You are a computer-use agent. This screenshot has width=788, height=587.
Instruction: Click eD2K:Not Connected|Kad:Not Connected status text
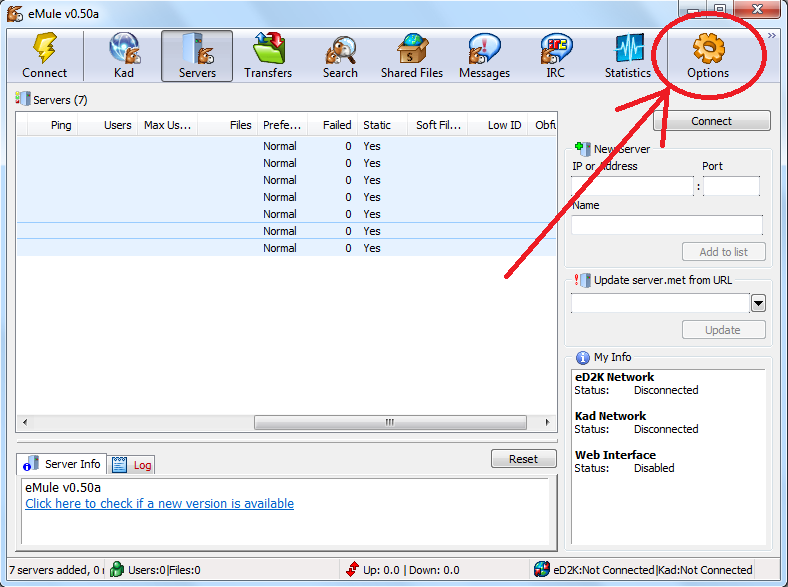tap(653, 570)
